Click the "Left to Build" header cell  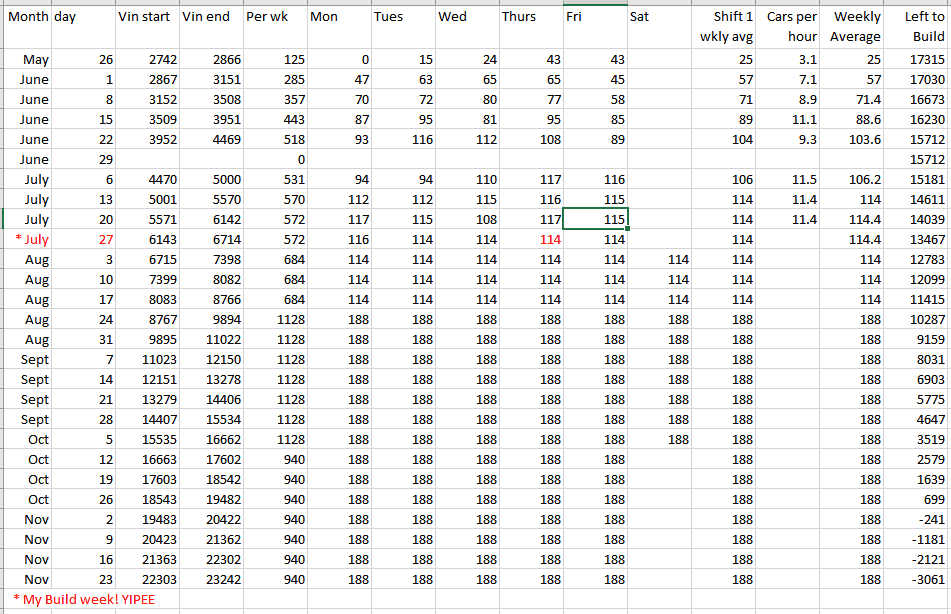pos(918,27)
